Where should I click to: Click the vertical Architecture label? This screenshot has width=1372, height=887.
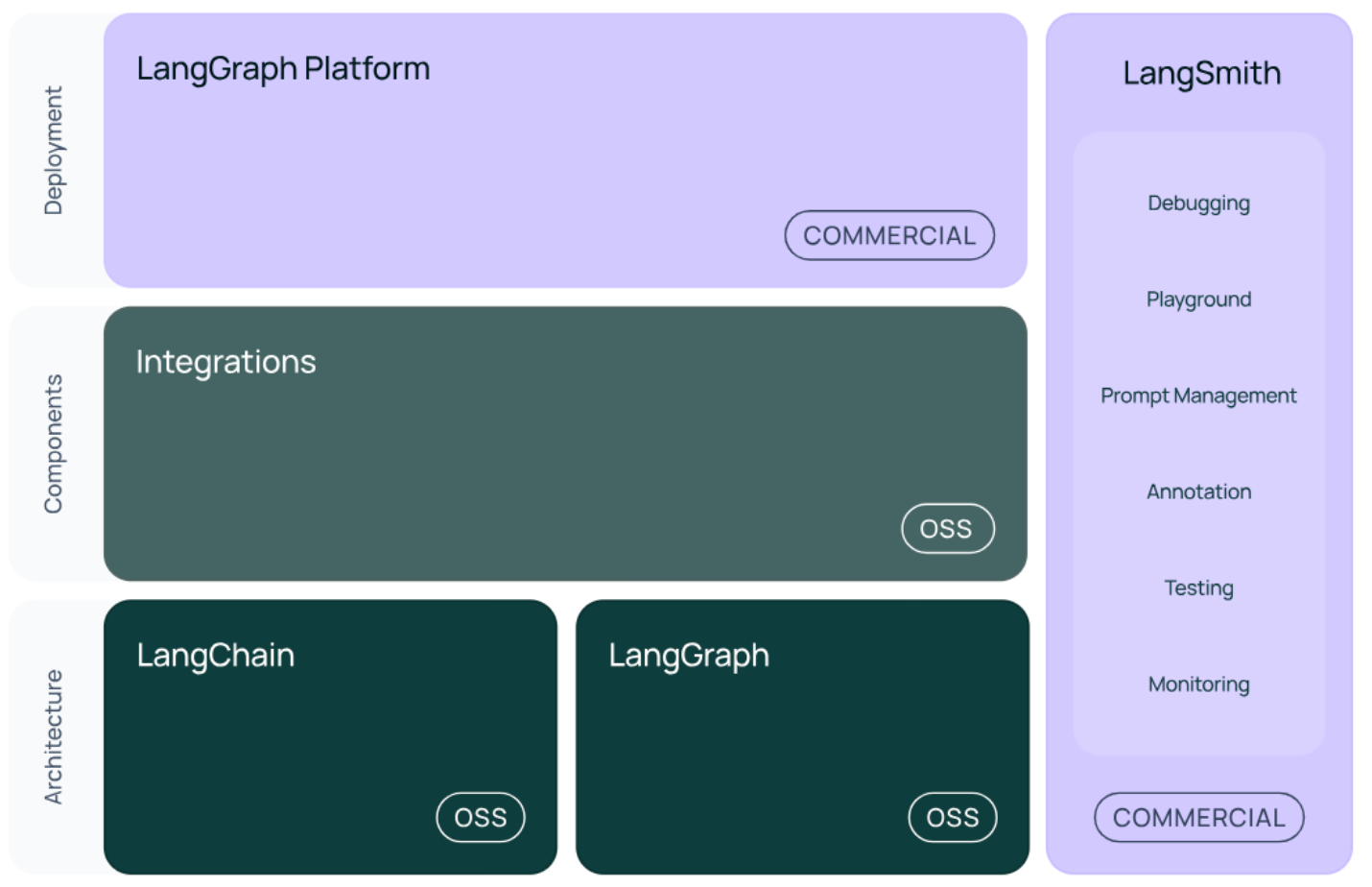pos(54,737)
